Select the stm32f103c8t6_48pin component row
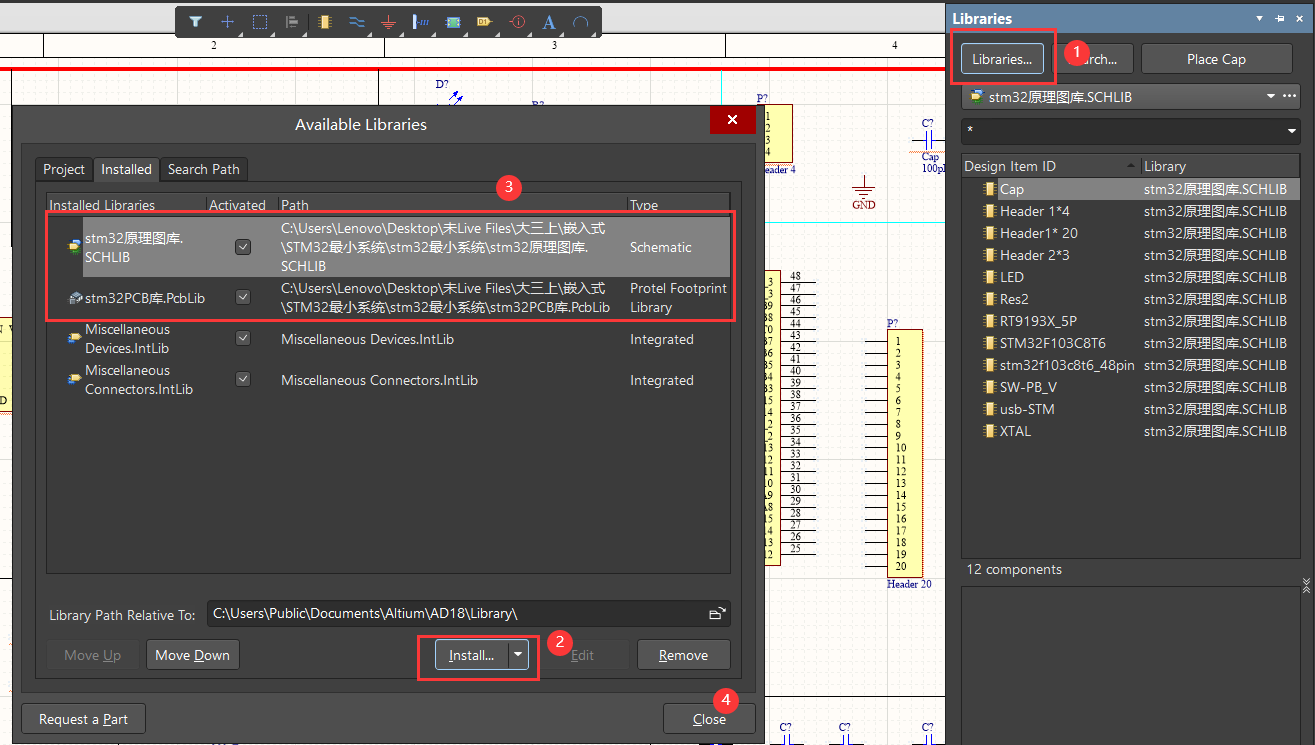Viewport: 1315px width, 745px height. click(1130, 365)
